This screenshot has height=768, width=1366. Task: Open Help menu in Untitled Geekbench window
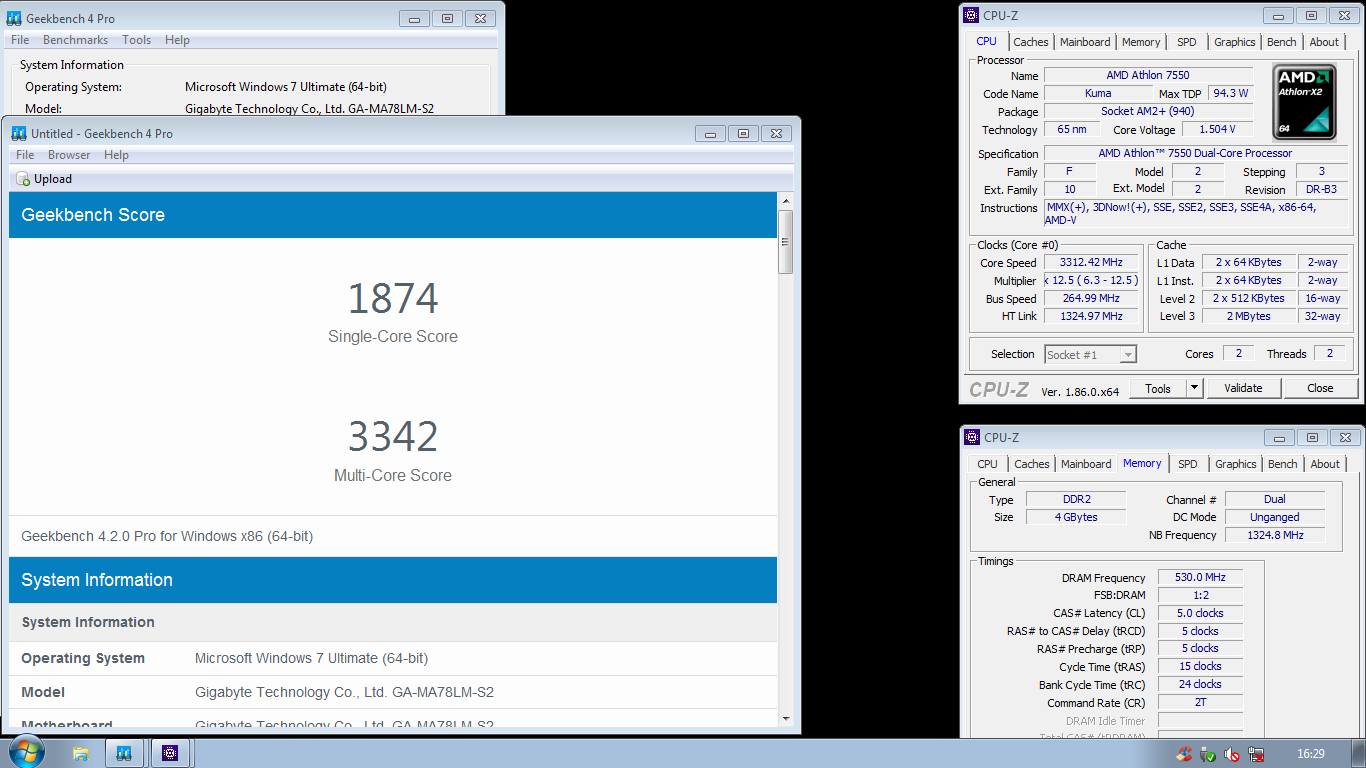pyautogui.click(x=116, y=155)
